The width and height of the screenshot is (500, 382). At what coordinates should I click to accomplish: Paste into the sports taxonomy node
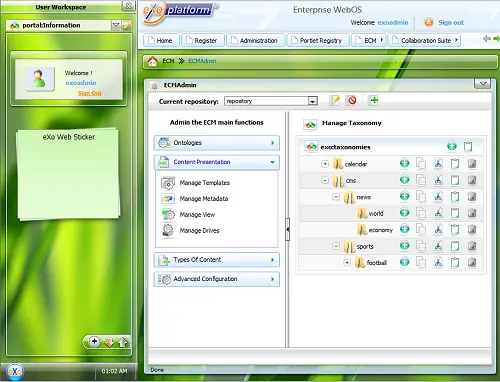(455, 246)
